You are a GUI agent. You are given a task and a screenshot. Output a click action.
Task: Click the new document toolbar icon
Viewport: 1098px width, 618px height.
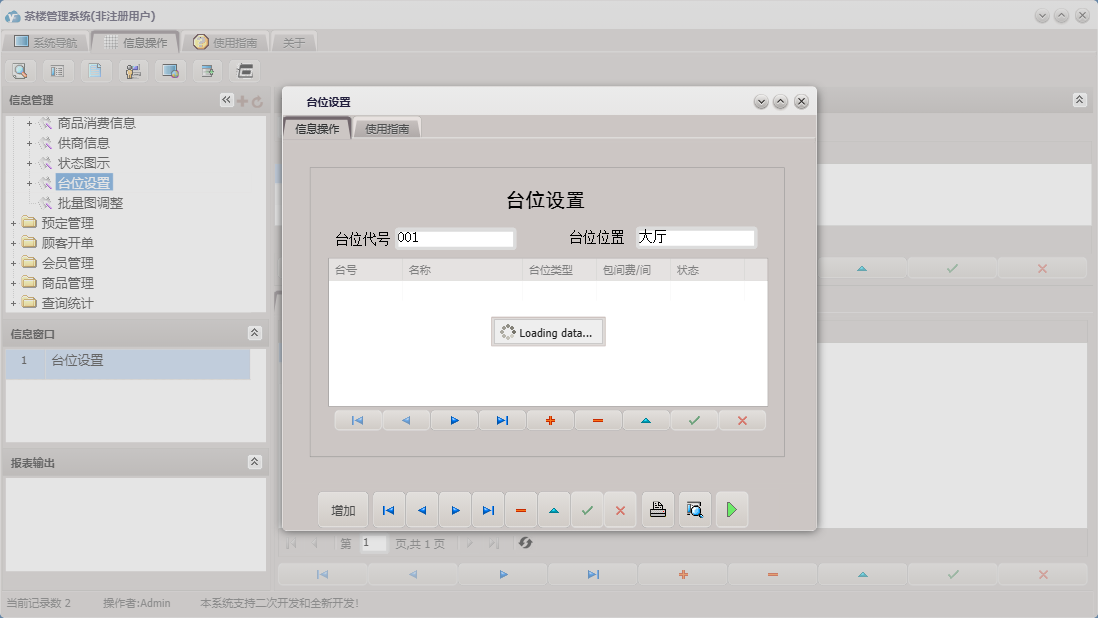95,71
